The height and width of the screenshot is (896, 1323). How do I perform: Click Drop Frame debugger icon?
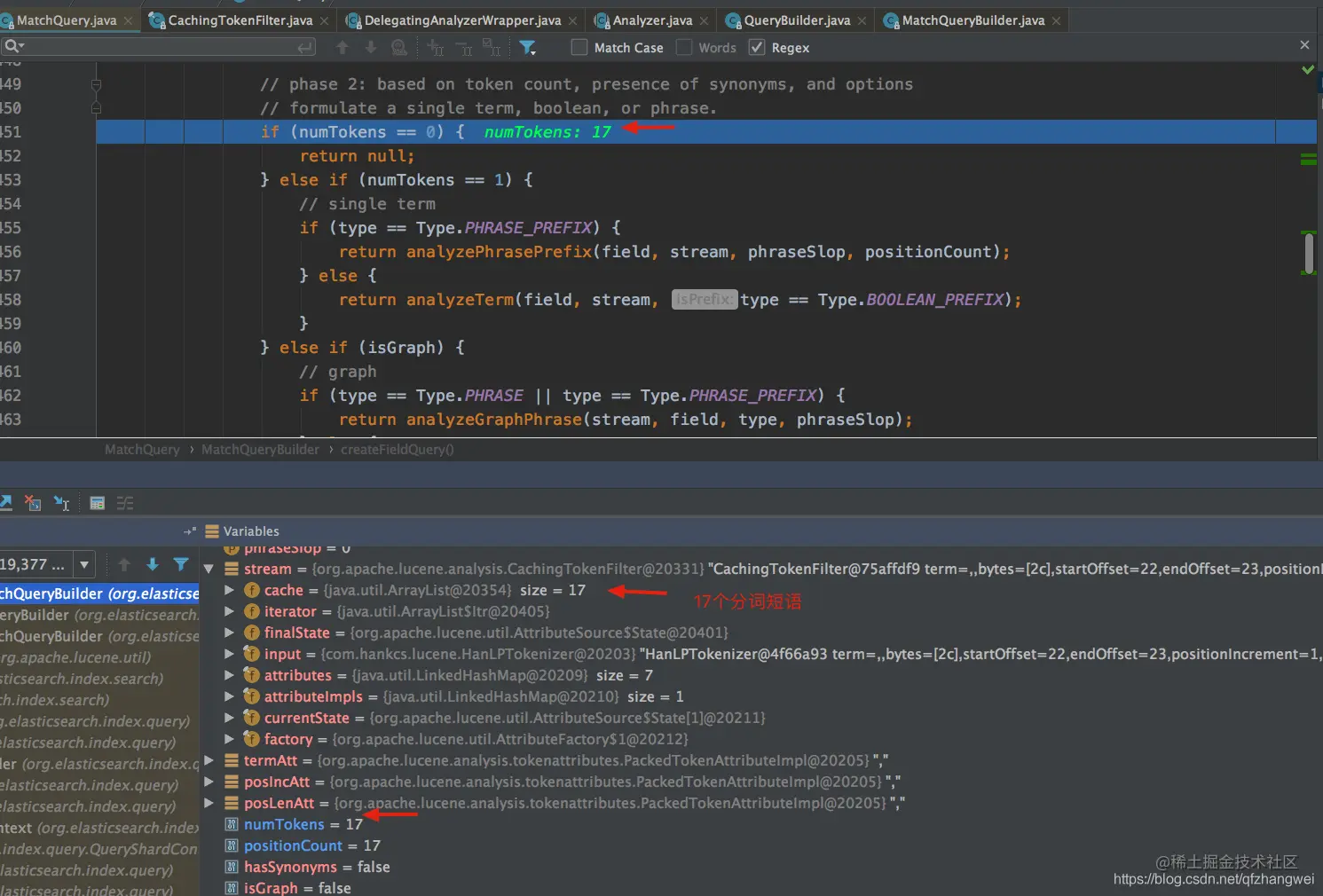pyautogui.click(x=33, y=503)
